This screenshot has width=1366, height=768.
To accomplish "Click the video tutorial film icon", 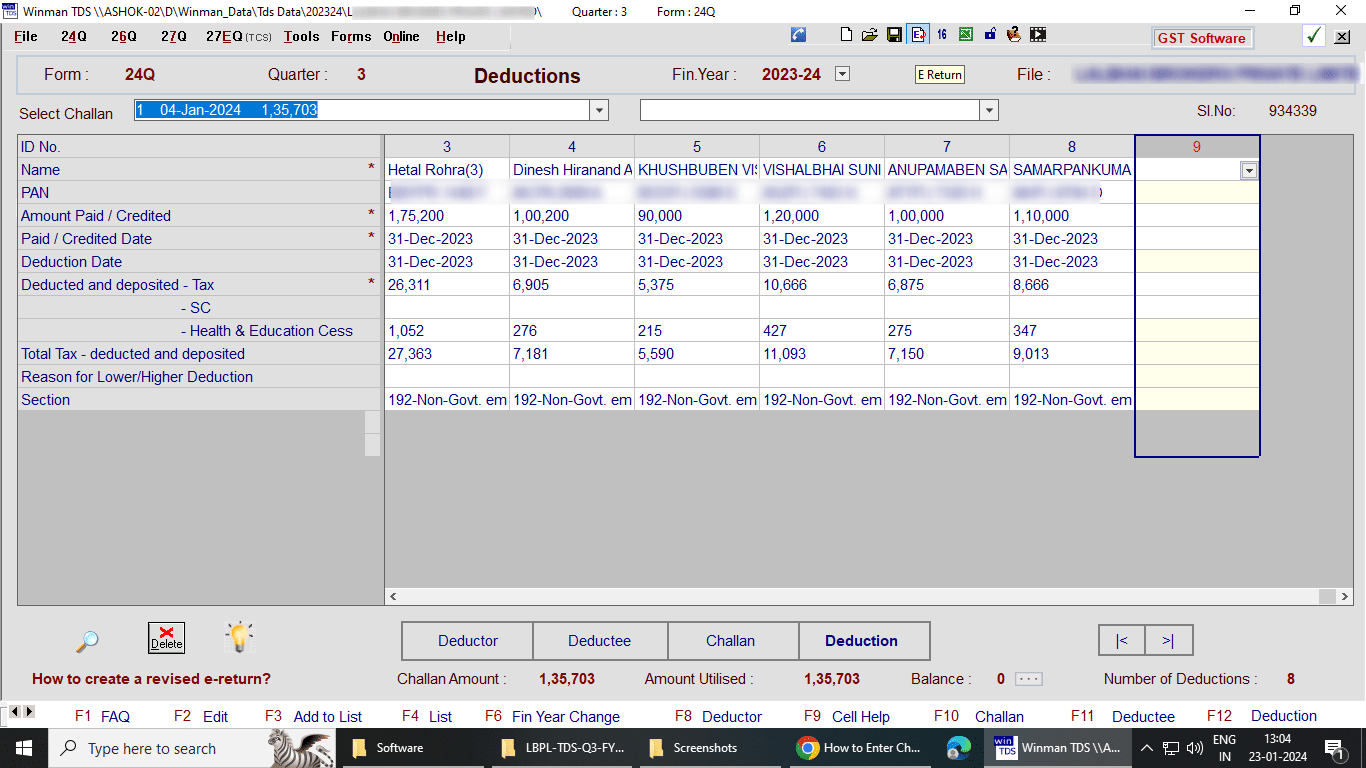I will (x=1038, y=35).
